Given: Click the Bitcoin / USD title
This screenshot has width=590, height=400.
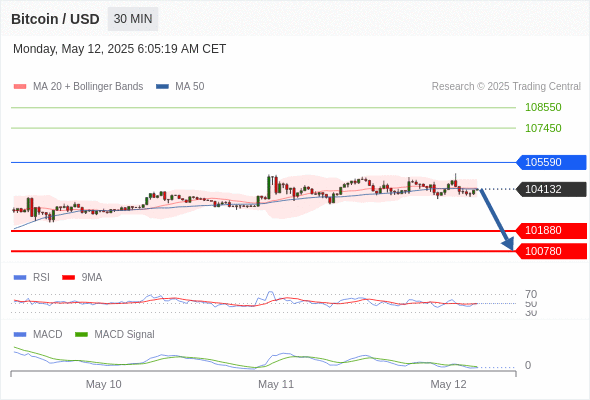Looking at the screenshot, I should (x=55, y=19).
